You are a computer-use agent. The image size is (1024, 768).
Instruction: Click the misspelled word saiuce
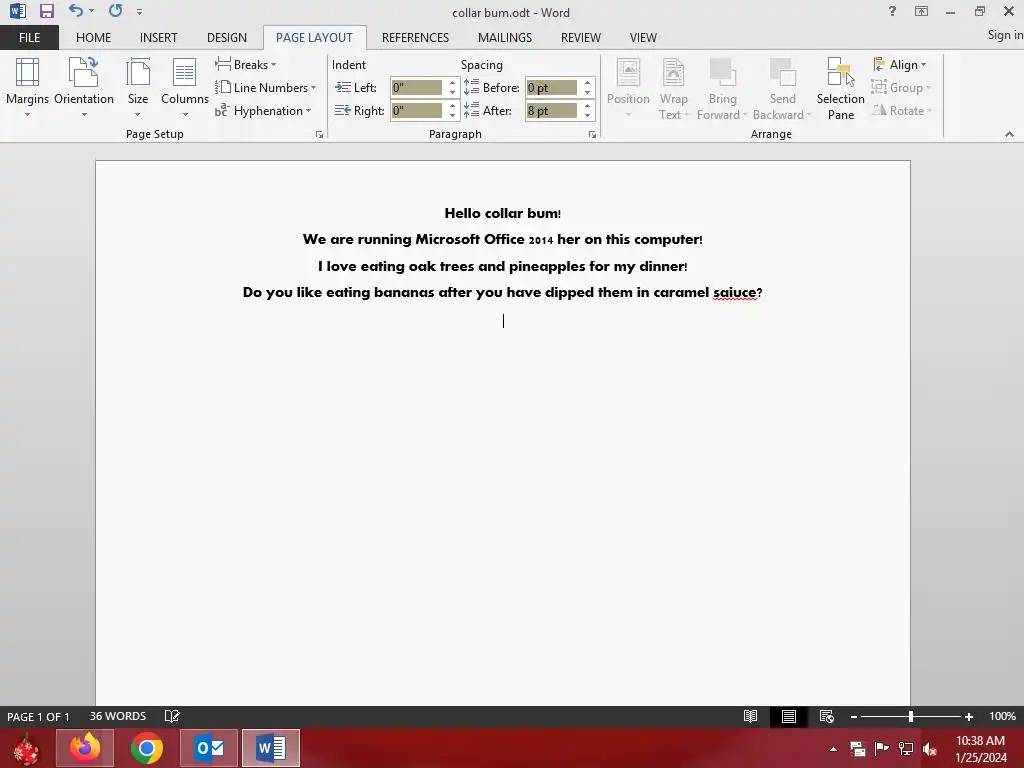pyautogui.click(x=734, y=293)
